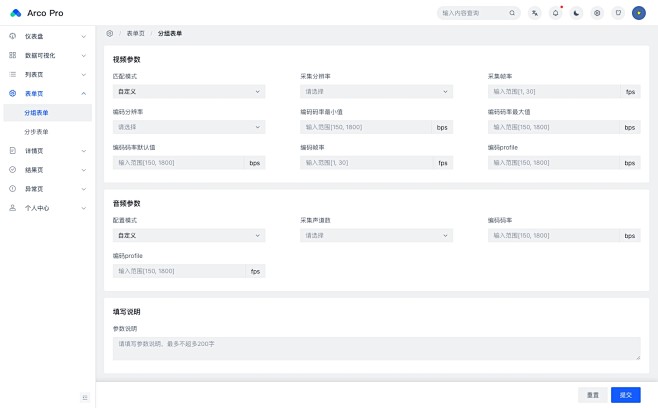
Task: Expand the 列表页 menu chevron
Action: pos(84,75)
